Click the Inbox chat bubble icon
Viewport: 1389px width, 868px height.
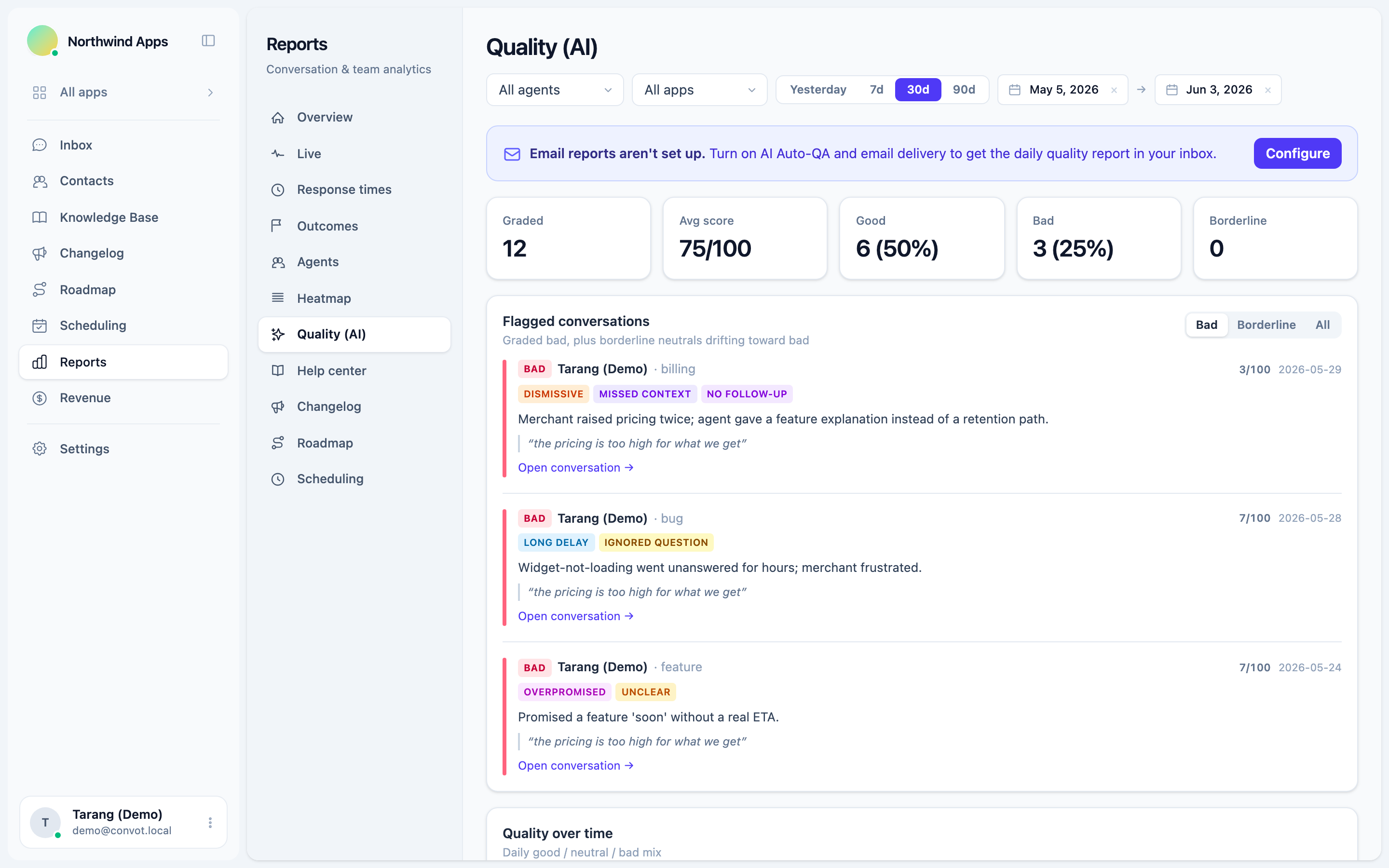point(40,145)
